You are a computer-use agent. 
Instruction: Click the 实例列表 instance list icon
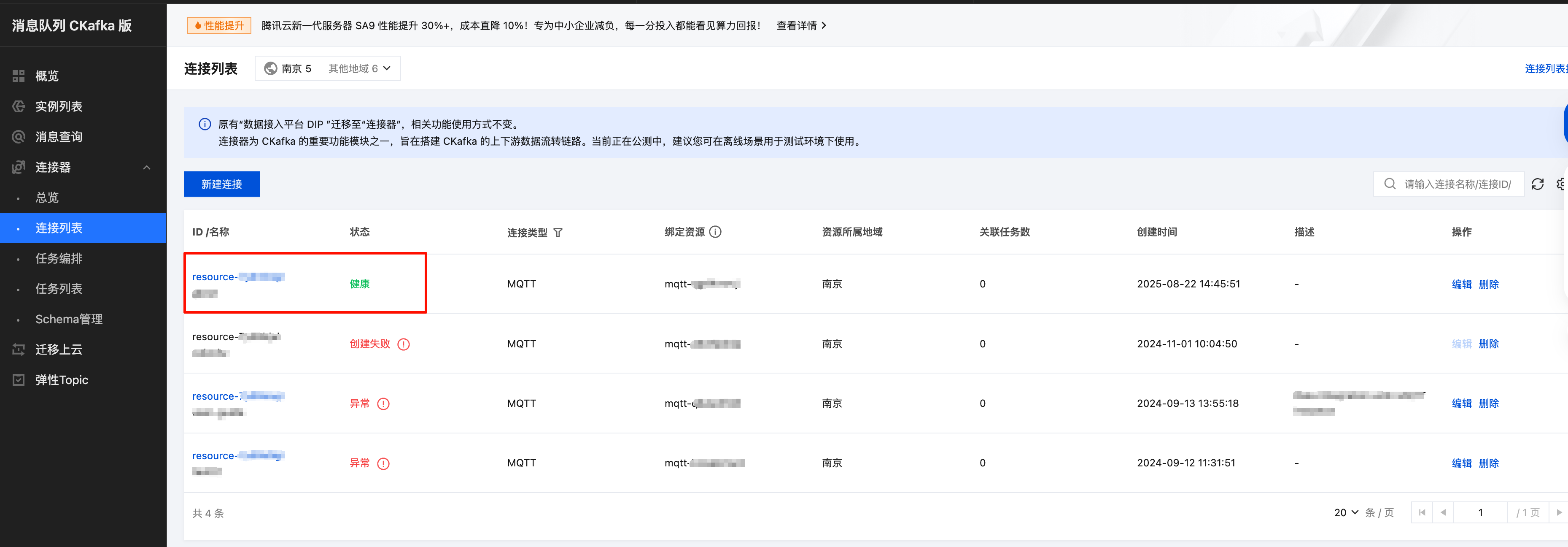(18, 107)
